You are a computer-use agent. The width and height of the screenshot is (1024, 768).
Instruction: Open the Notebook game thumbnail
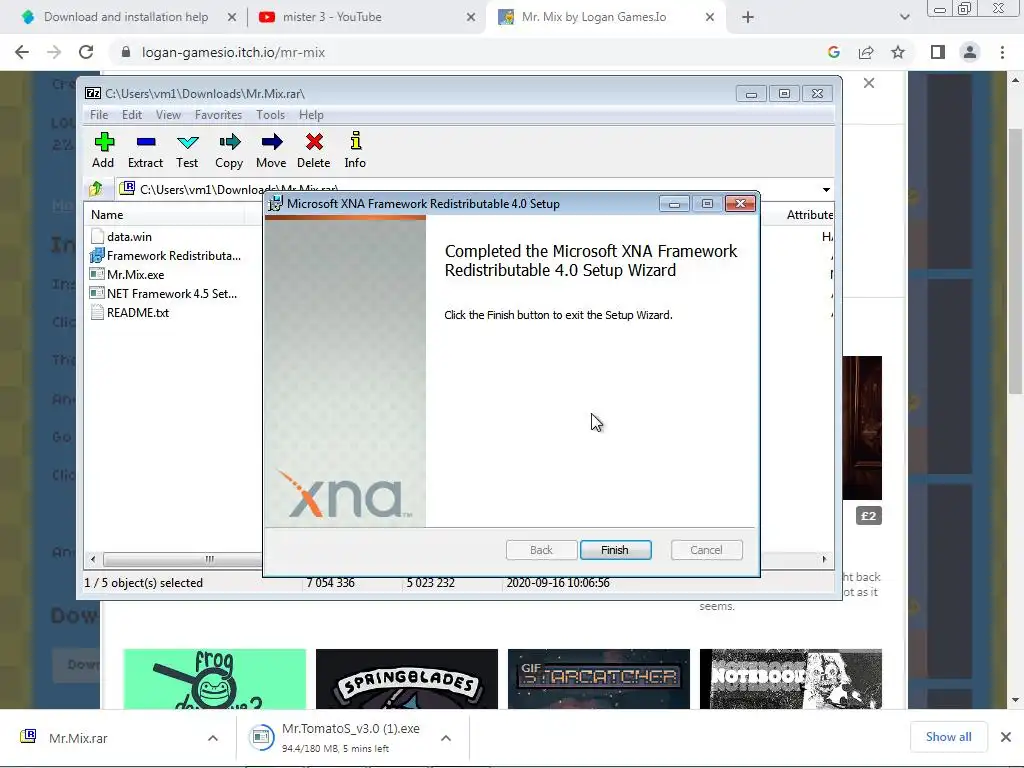(x=791, y=679)
